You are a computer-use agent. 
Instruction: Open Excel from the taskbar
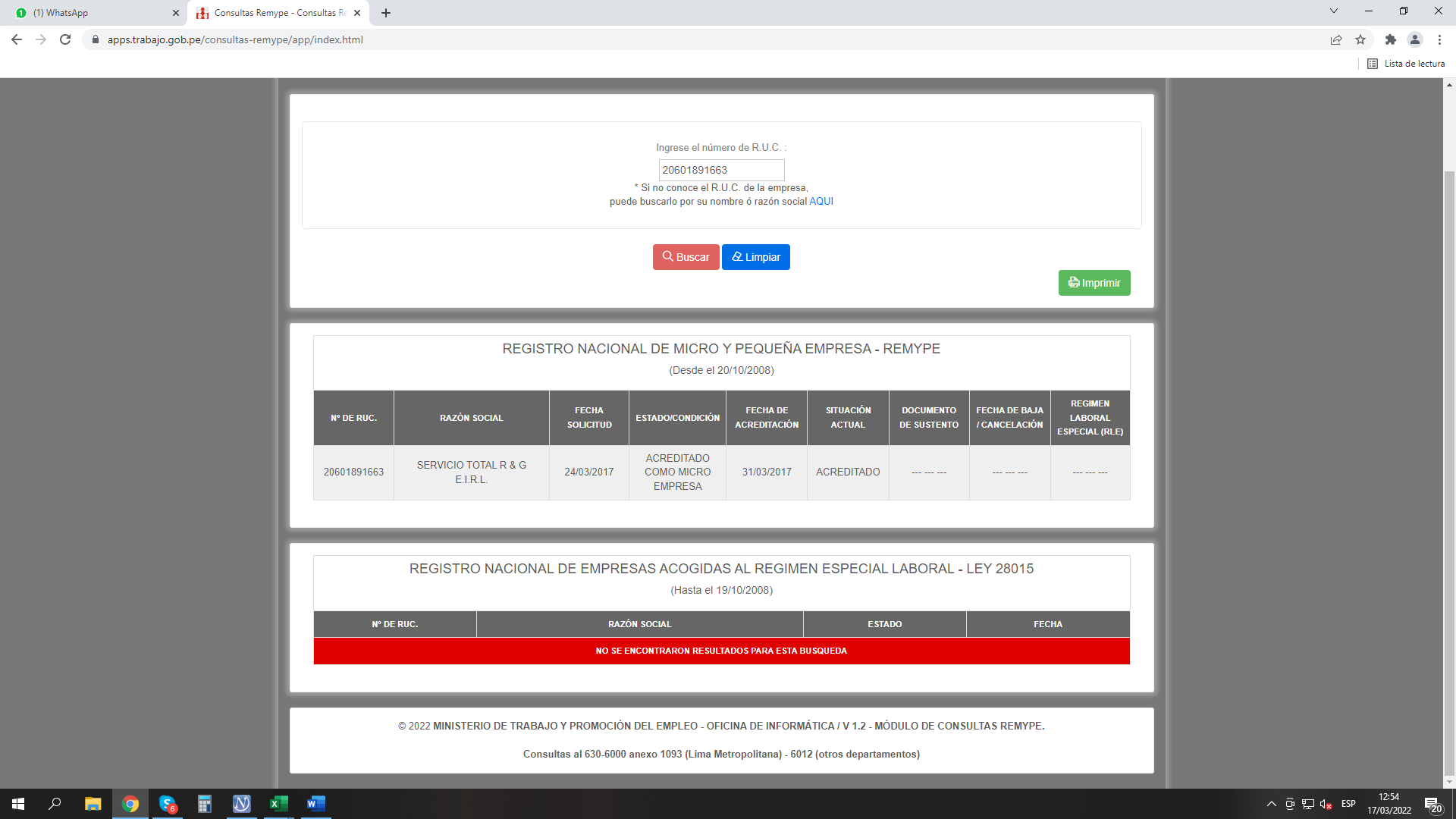(x=278, y=804)
